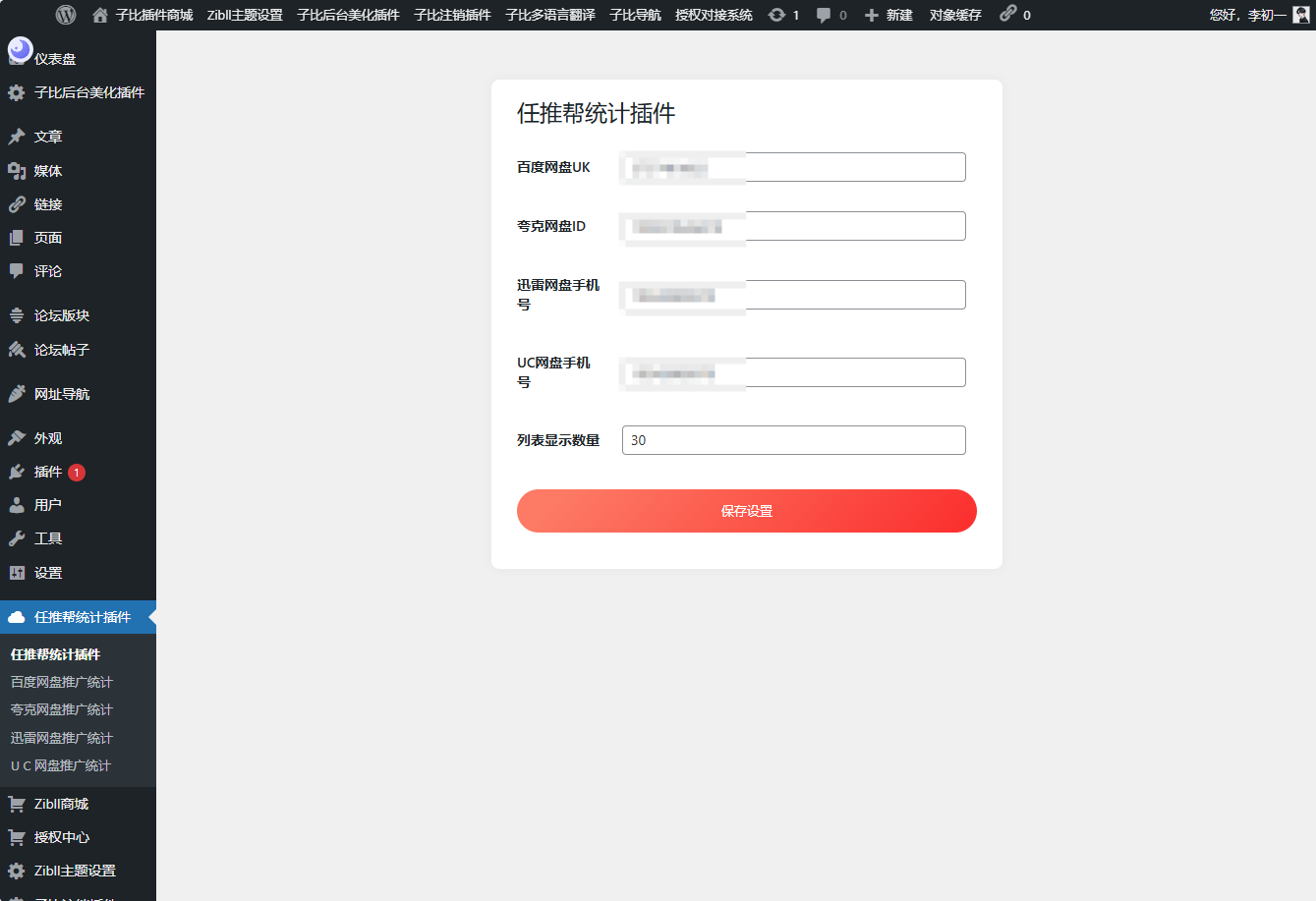Open 对象缓存 from the admin bar
Image resolution: width=1316 pixels, height=901 pixels.
click(x=953, y=14)
